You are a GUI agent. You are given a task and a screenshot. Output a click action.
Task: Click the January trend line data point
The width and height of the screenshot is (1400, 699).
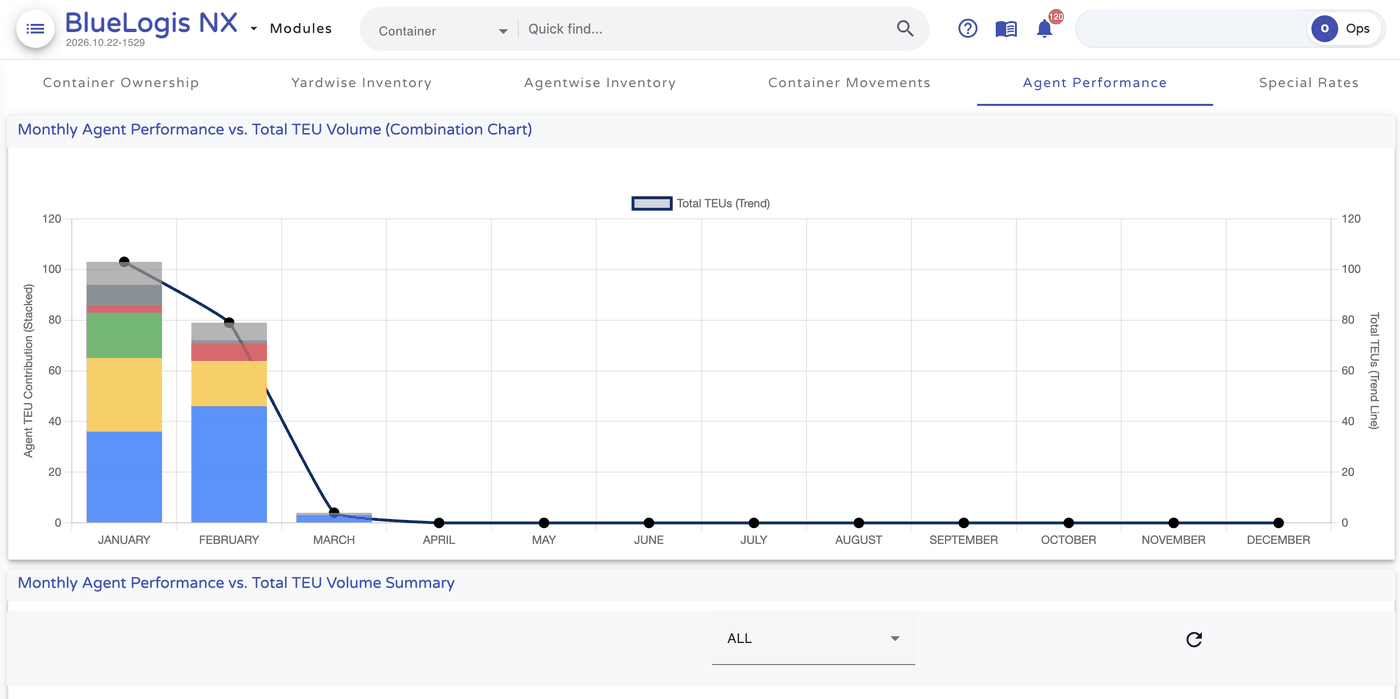tap(124, 262)
